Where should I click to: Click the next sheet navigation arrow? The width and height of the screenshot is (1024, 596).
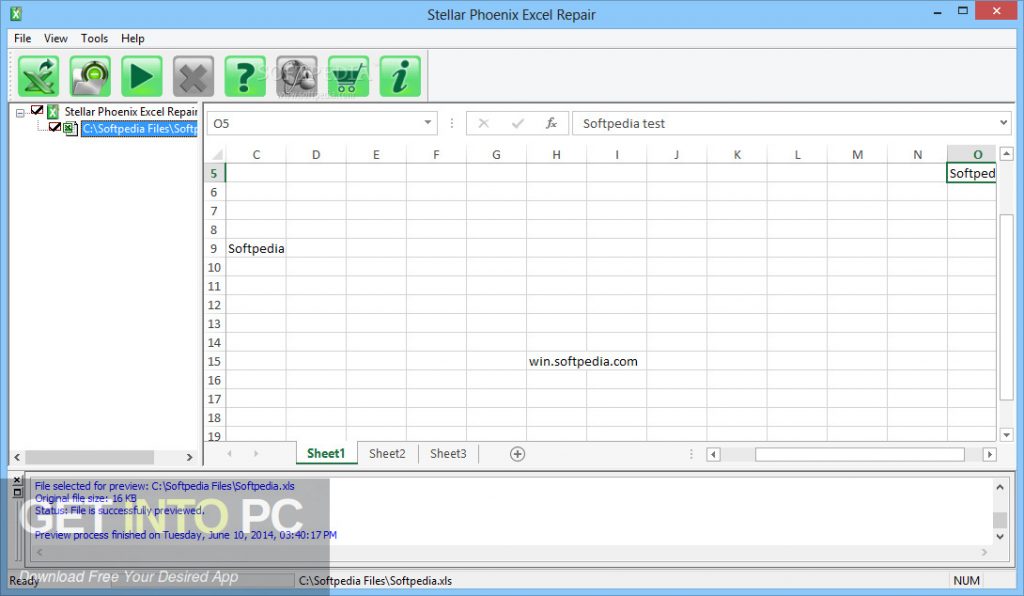coord(256,453)
